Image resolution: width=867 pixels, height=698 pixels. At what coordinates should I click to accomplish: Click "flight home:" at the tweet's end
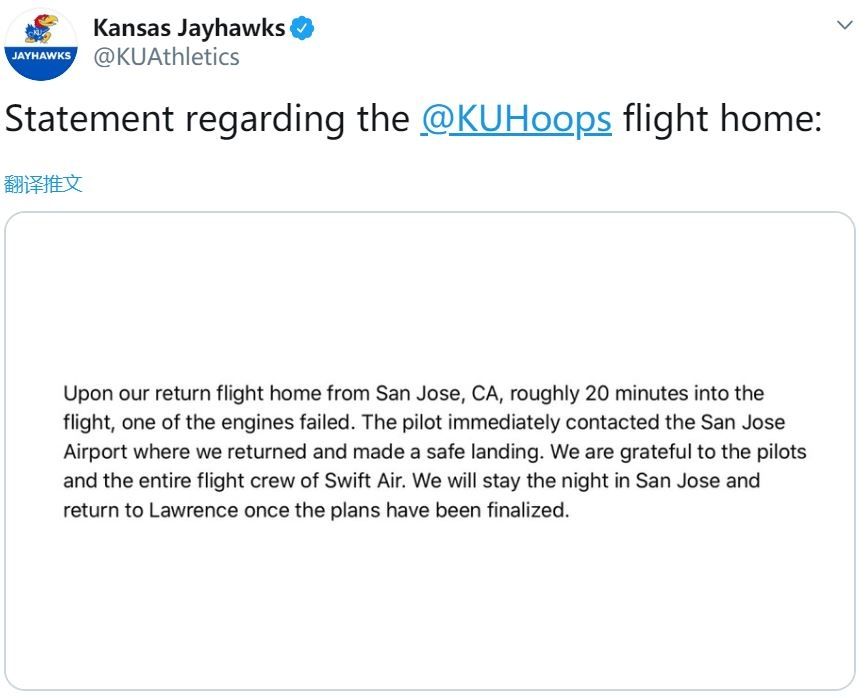pyautogui.click(x=721, y=118)
